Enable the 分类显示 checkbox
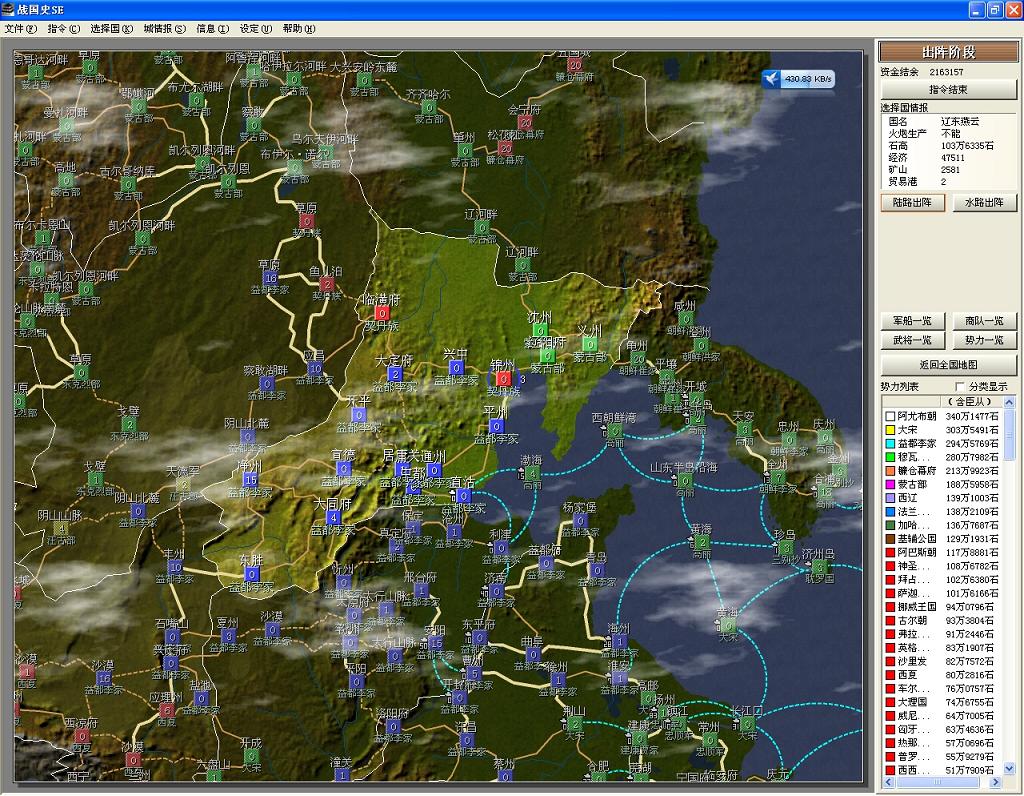This screenshot has width=1024, height=796. pyautogui.click(x=960, y=387)
